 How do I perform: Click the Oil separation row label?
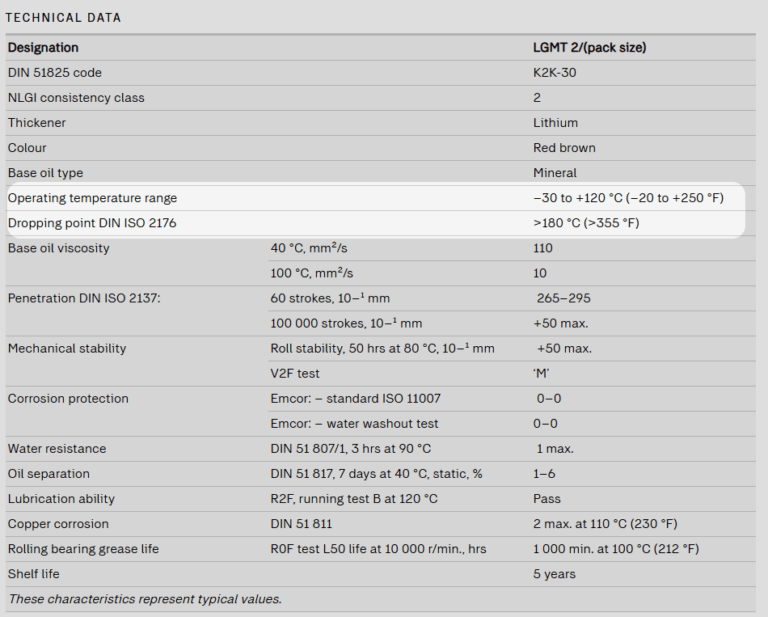[49, 474]
